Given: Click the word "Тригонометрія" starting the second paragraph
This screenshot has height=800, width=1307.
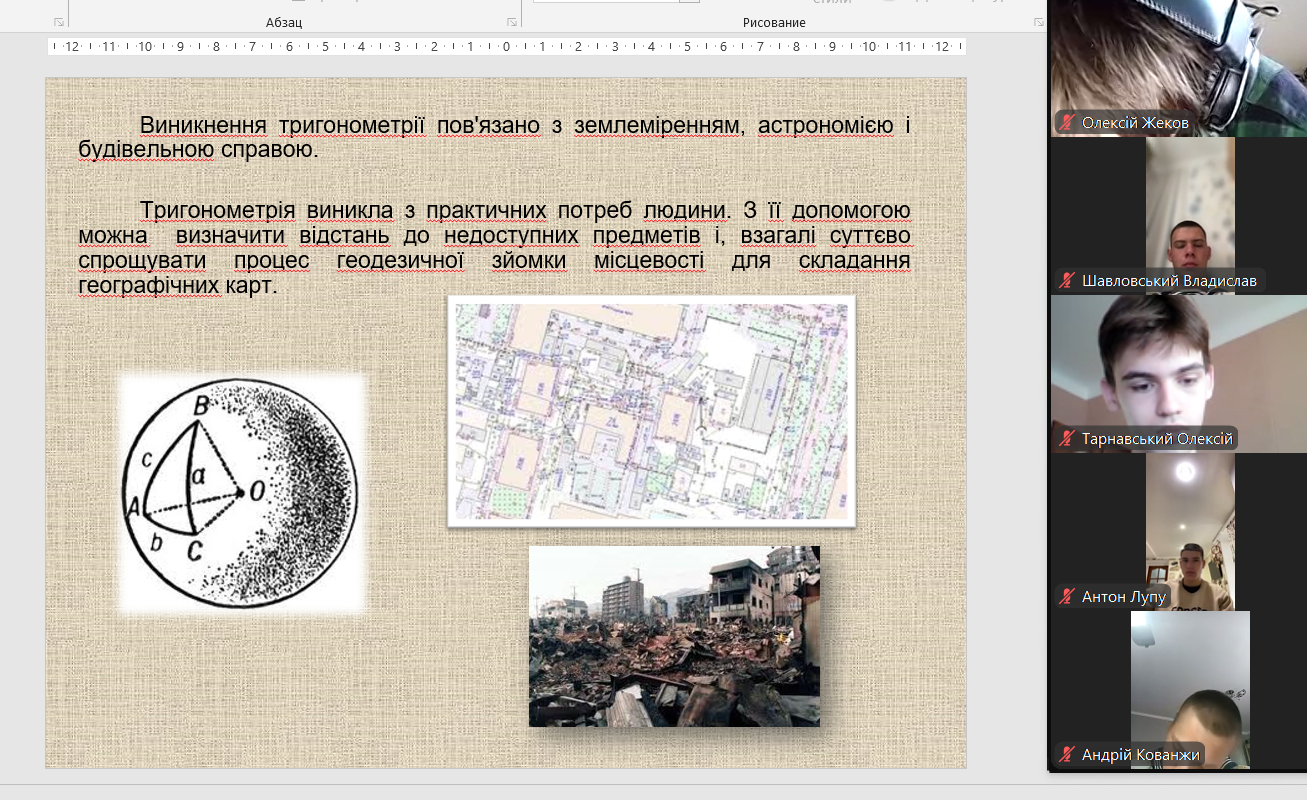Looking at the screenshot, I should click(x=217, y=210).
